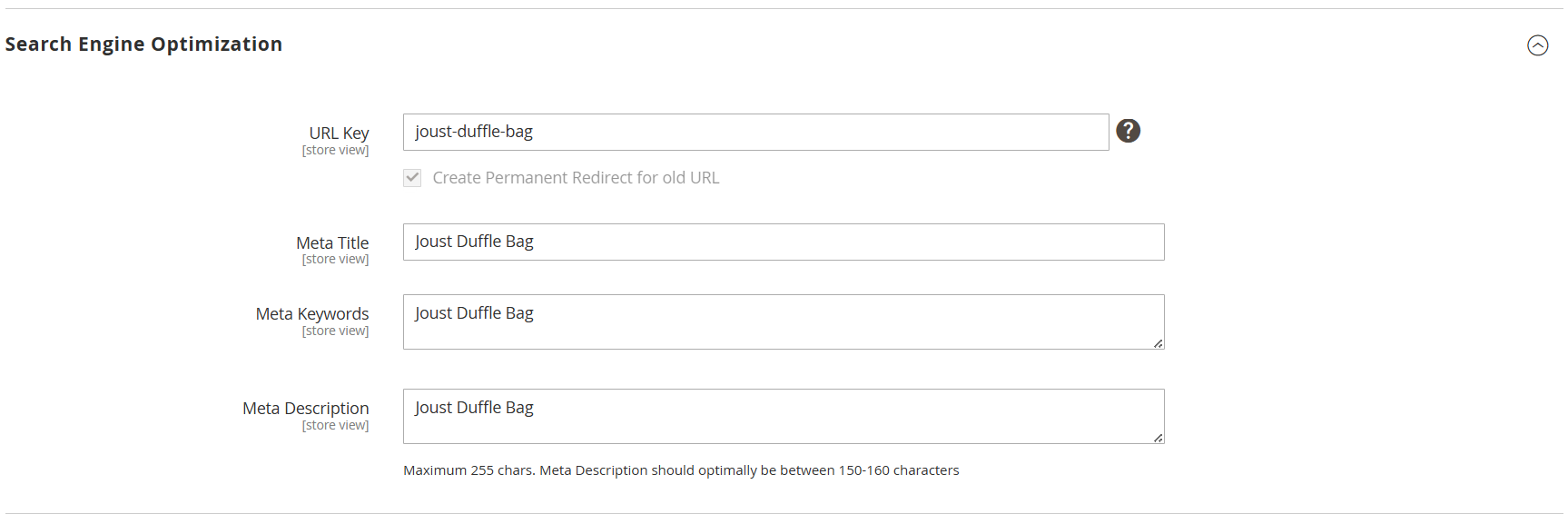Toggle Create Permanent Redirect checkbox

[x=412, y=178]
